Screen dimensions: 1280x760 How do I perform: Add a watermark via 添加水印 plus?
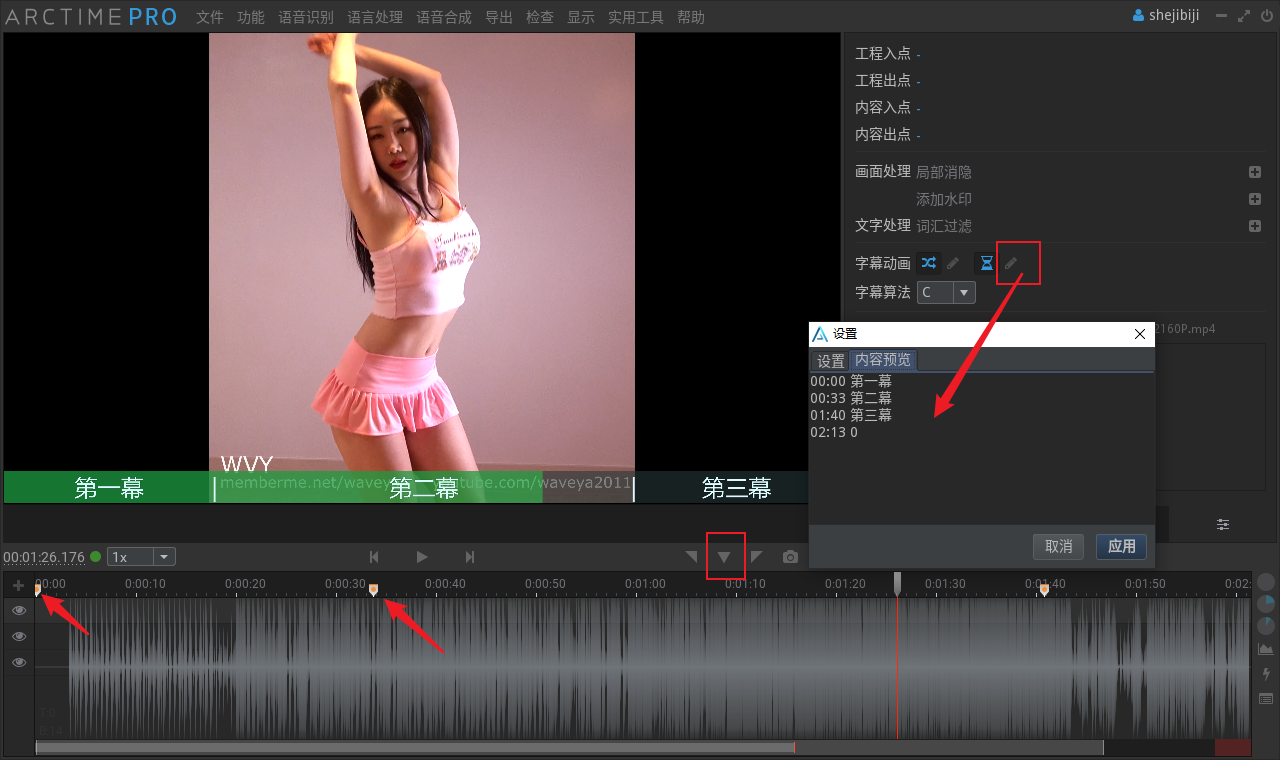tap(1255, 199)
